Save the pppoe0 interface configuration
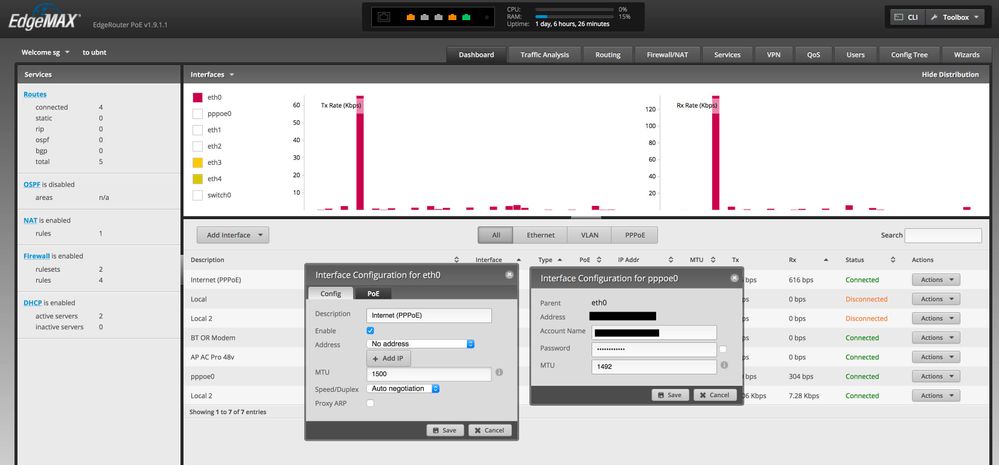 [670, 395]
